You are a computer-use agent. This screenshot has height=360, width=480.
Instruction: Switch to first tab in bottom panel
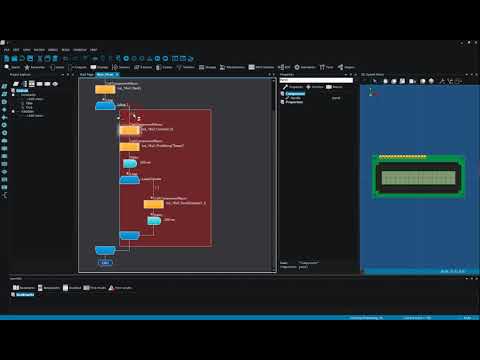[x=24, y=288]
